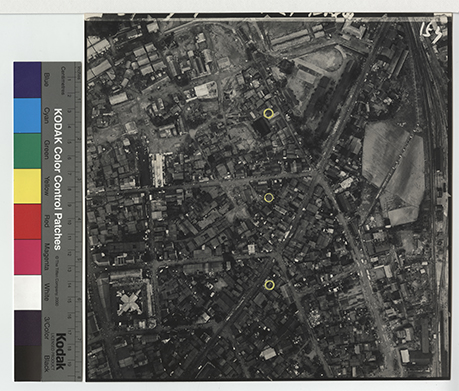This screenshot has height=391, width=459.
Task: Click the Kodak logo on the strip
Action: [60, 351]
